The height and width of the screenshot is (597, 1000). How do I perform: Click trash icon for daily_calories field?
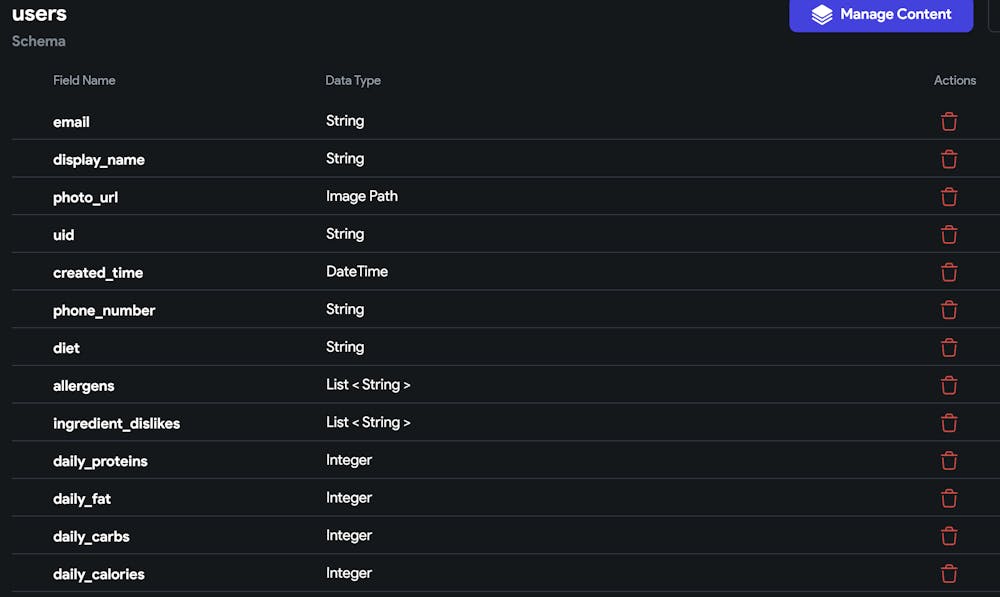coord(949,574)
